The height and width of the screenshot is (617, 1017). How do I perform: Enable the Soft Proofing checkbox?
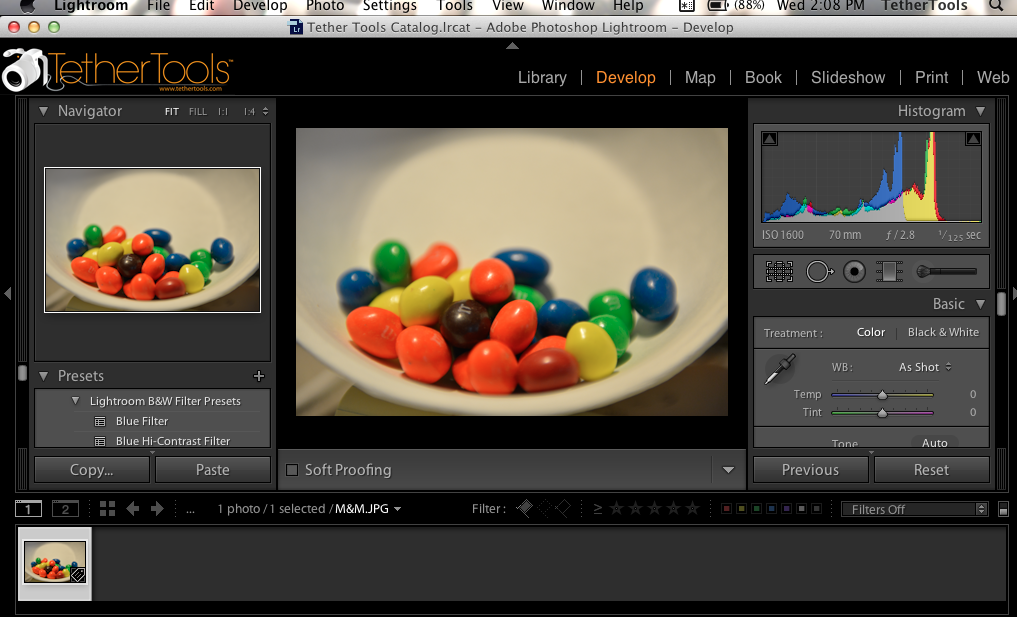click(292, 470)
